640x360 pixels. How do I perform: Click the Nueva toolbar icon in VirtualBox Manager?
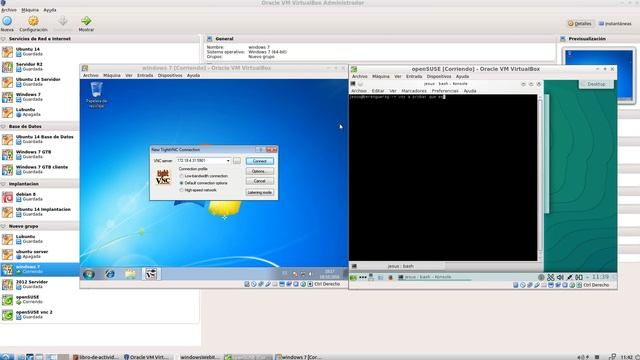pyautogui.click(x=7, y=21)
